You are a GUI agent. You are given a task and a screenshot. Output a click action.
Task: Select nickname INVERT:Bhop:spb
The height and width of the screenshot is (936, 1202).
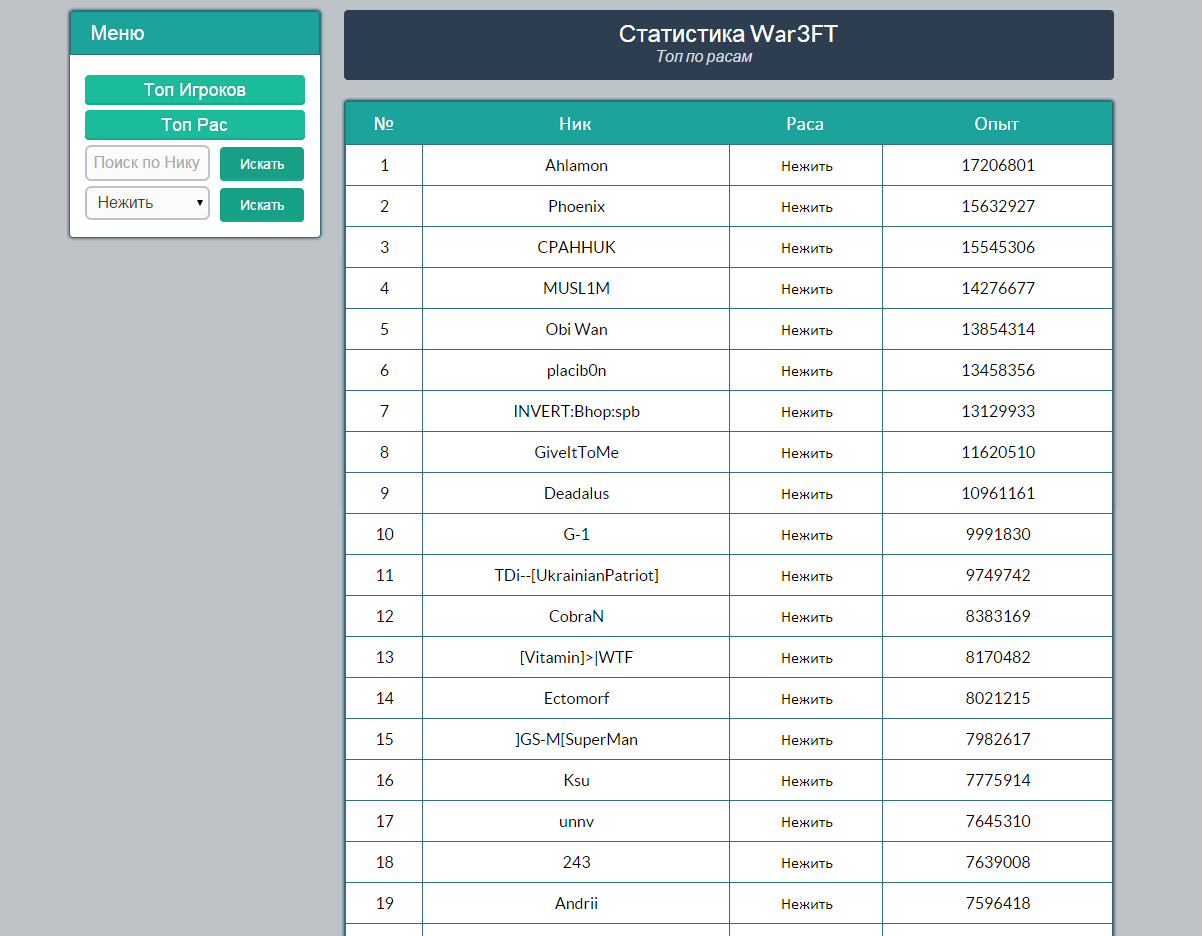tap(576, 412)
